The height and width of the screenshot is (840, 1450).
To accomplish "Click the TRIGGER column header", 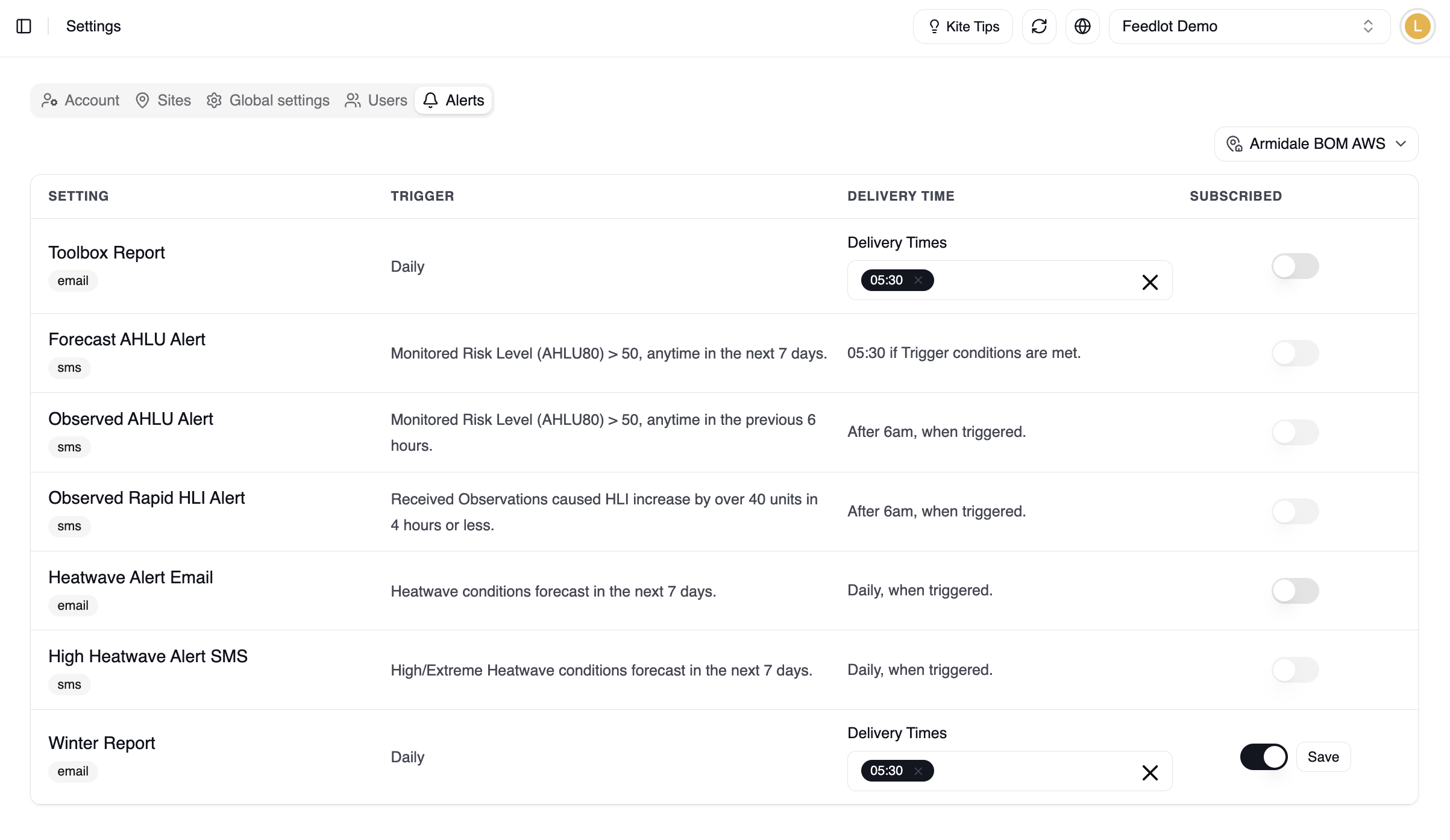I will coord(422,196).
